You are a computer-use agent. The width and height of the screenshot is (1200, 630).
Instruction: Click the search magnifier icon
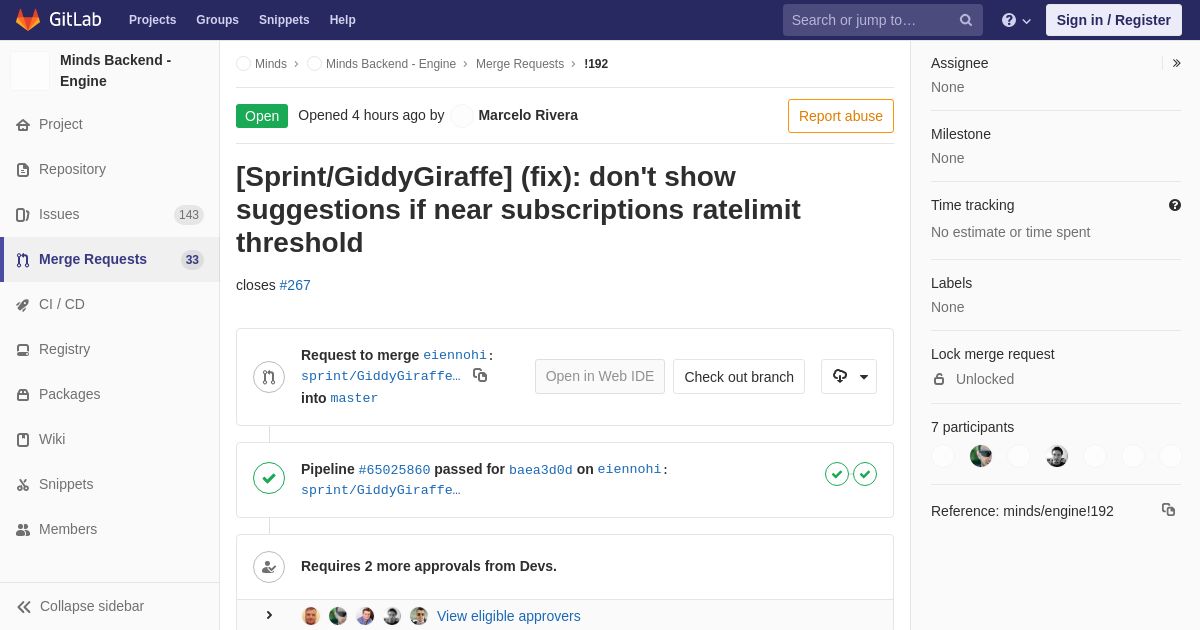[x=966, y=20]
